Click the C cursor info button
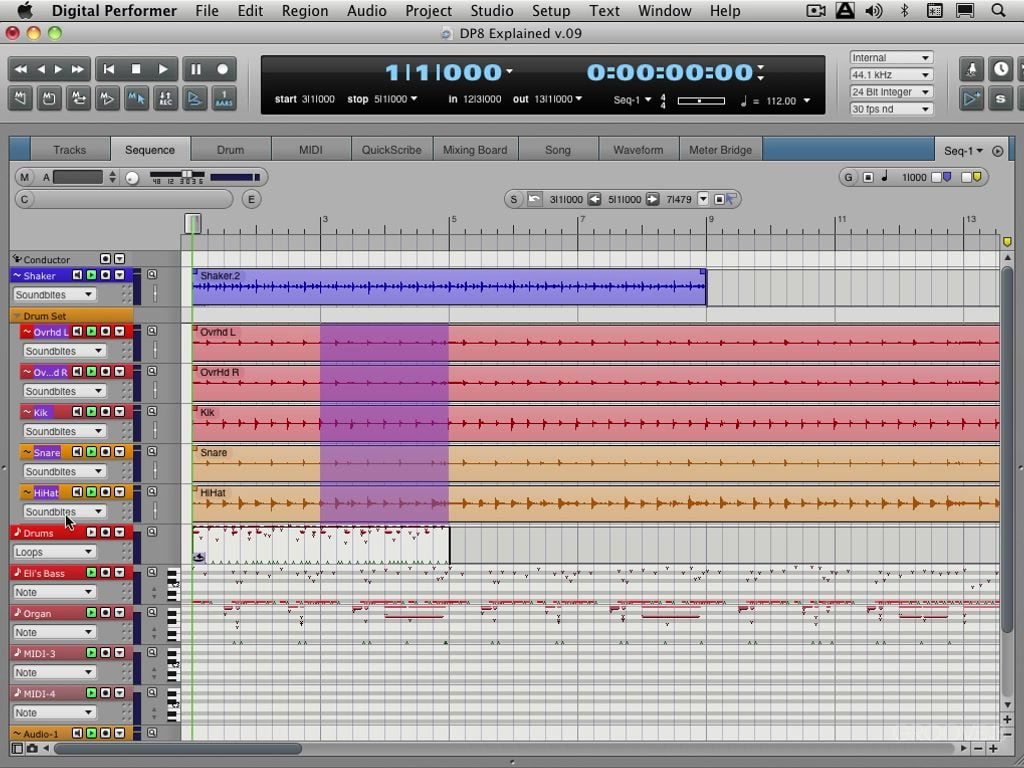This screenshot has width=1024, height=768. (x=25, y=199)
